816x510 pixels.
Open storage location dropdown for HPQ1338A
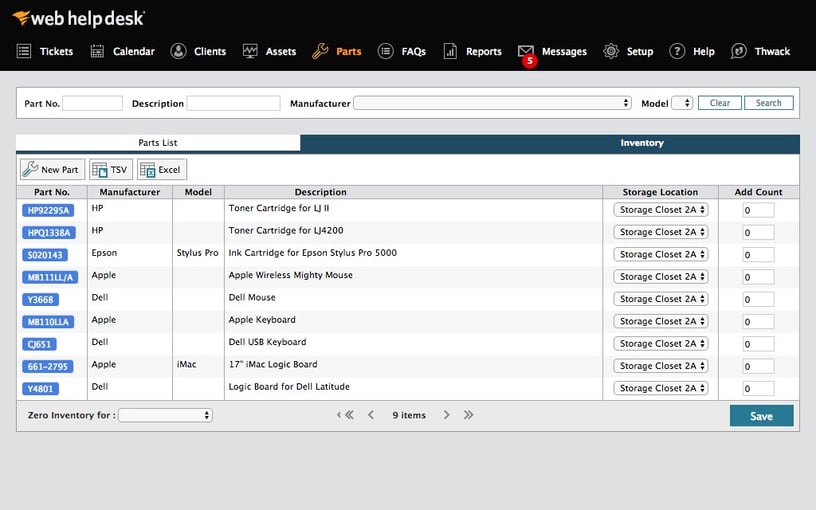click(x=660, y=232)
